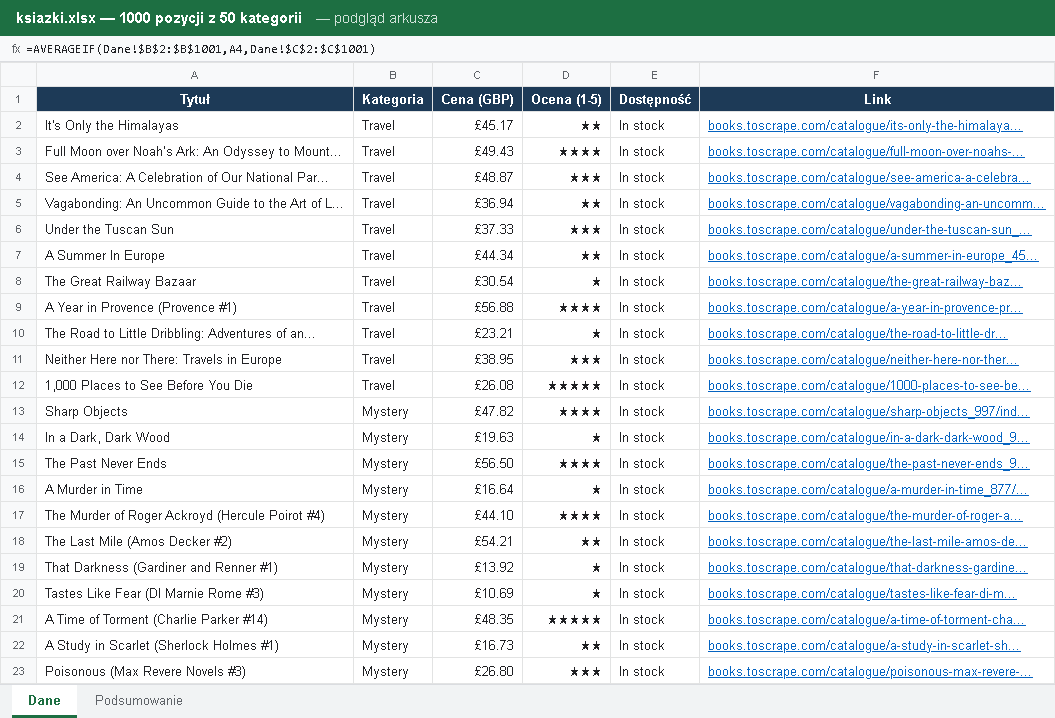Click the Ocena (1-5) header cell
Screen dimensions: 1055x718
pyautogui.click(x=567, y=100)
